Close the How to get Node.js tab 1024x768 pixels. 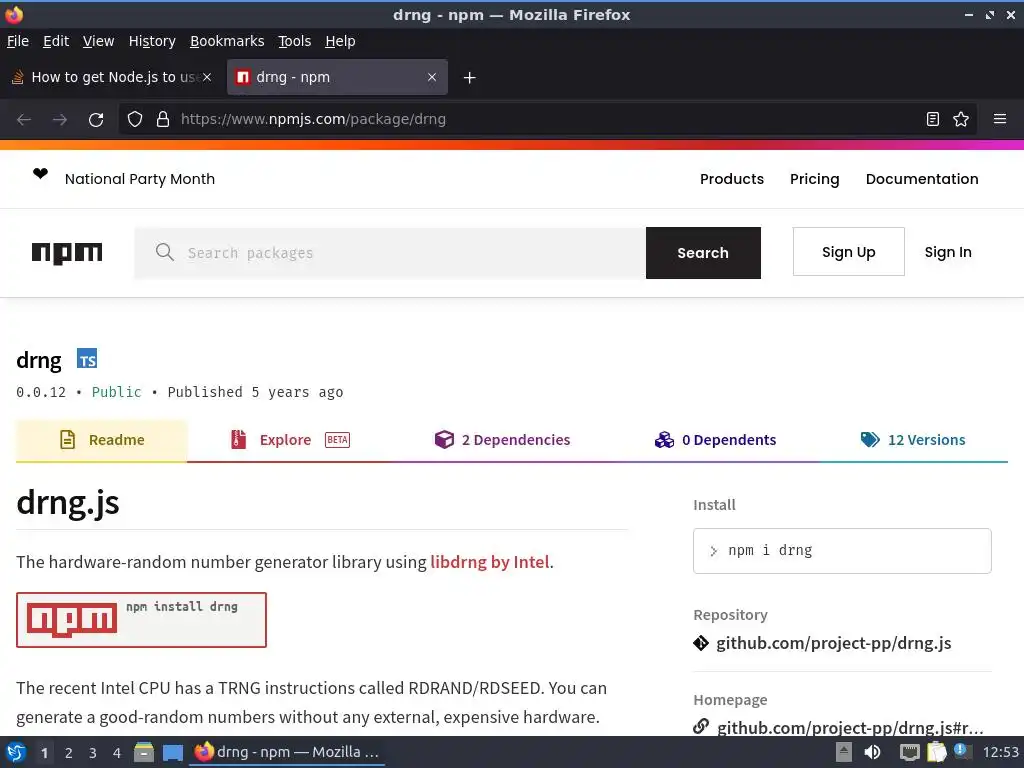(207, 77)
